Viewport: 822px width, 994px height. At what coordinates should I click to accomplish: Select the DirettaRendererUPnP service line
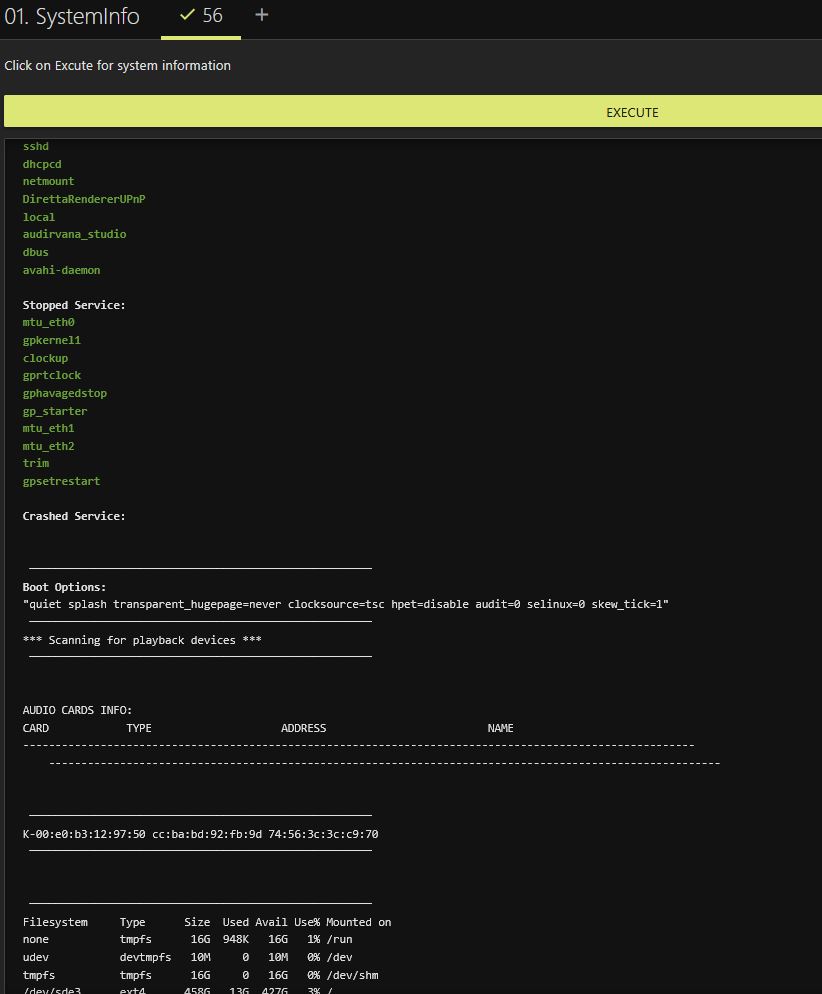pyautogui.click(x=84, y=199)
